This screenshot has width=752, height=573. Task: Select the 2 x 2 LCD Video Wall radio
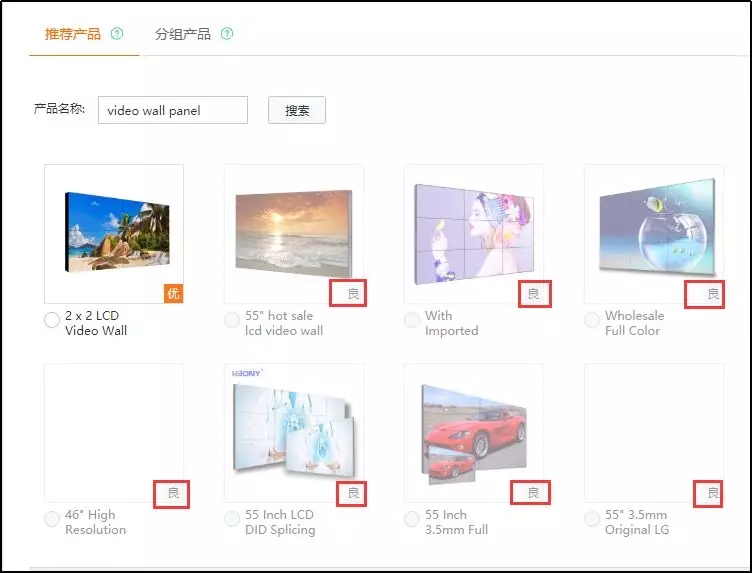(51, 320)
